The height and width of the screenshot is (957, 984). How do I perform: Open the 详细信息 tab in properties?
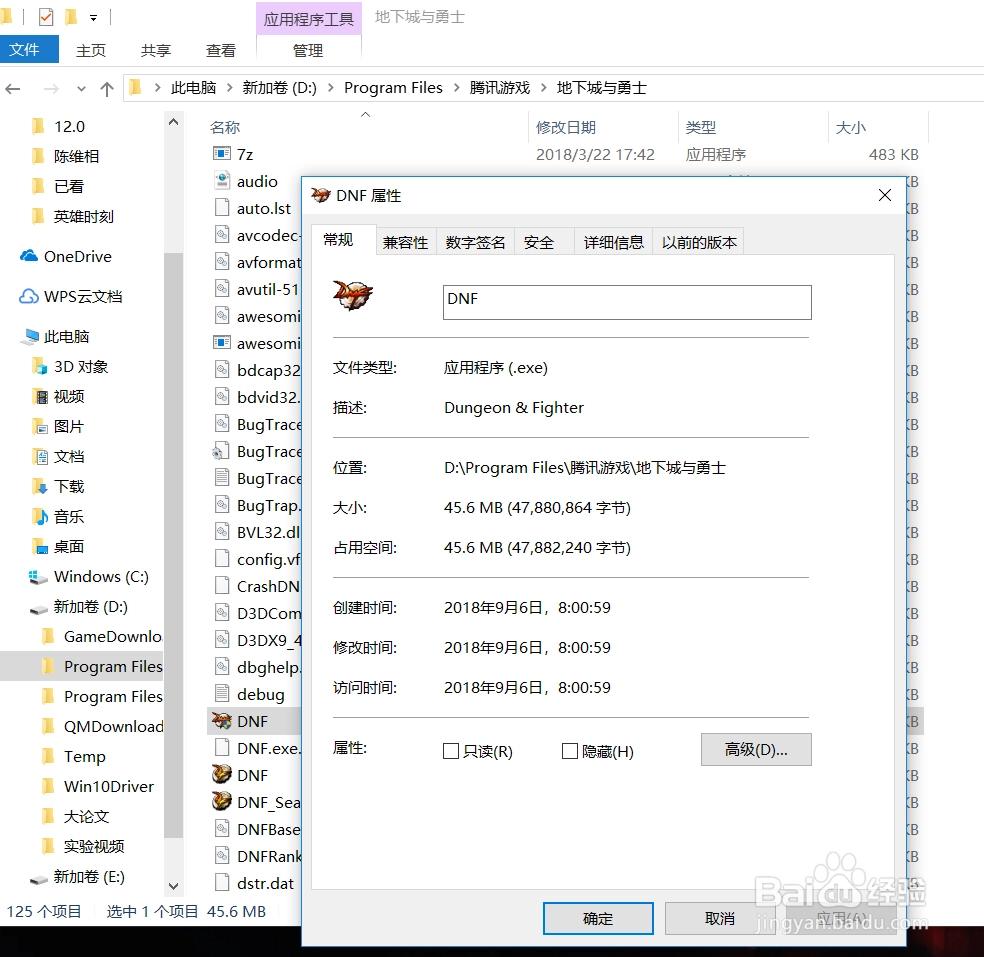tap(613, 242)
